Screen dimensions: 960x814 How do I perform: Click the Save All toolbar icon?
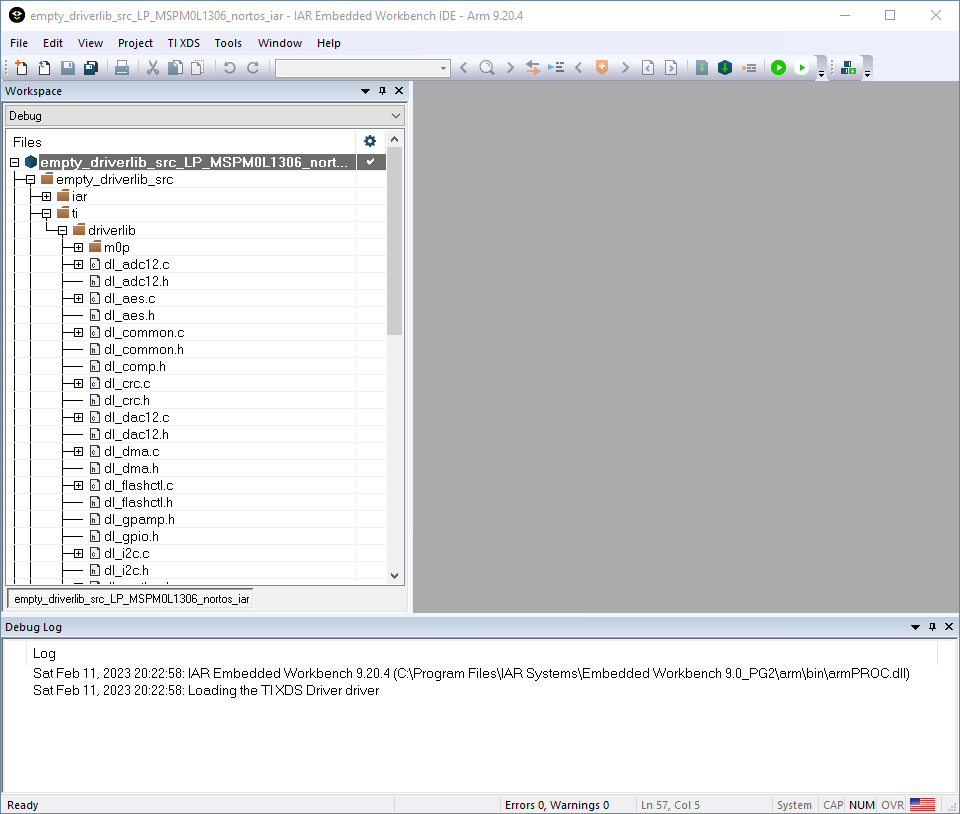pos(90,68)
